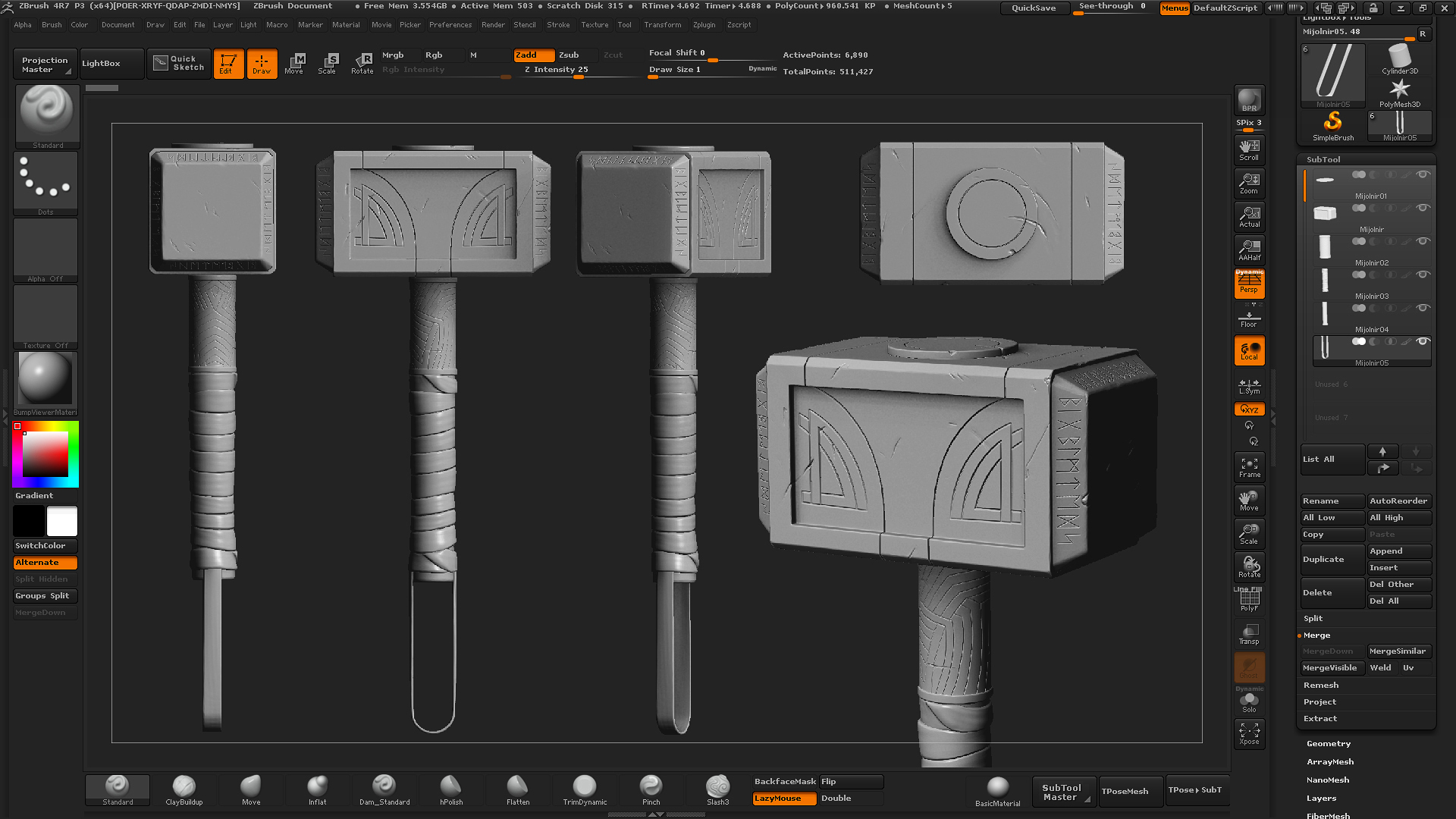The width and height of the screenshot is (1456, 819).
Task: Click the Duplicate subtool button
Action: coord(1332,560)
